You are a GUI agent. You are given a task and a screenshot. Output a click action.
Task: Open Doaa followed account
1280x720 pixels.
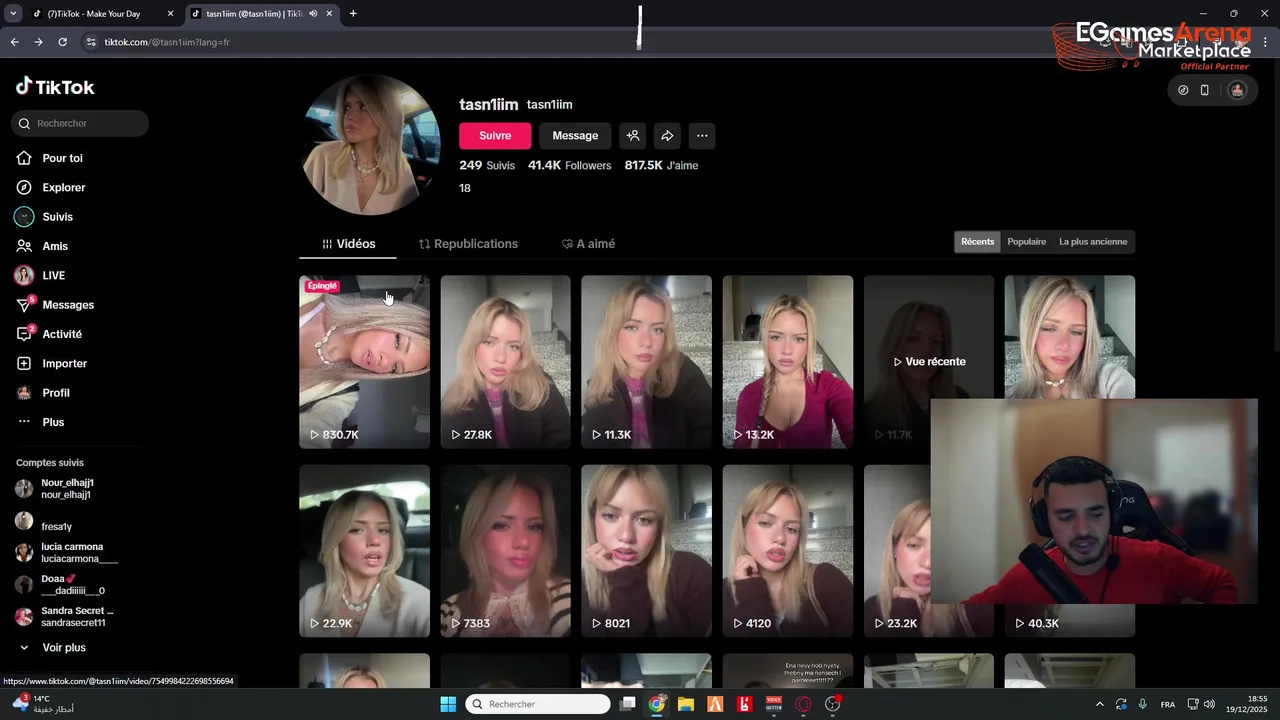[59, 585]
